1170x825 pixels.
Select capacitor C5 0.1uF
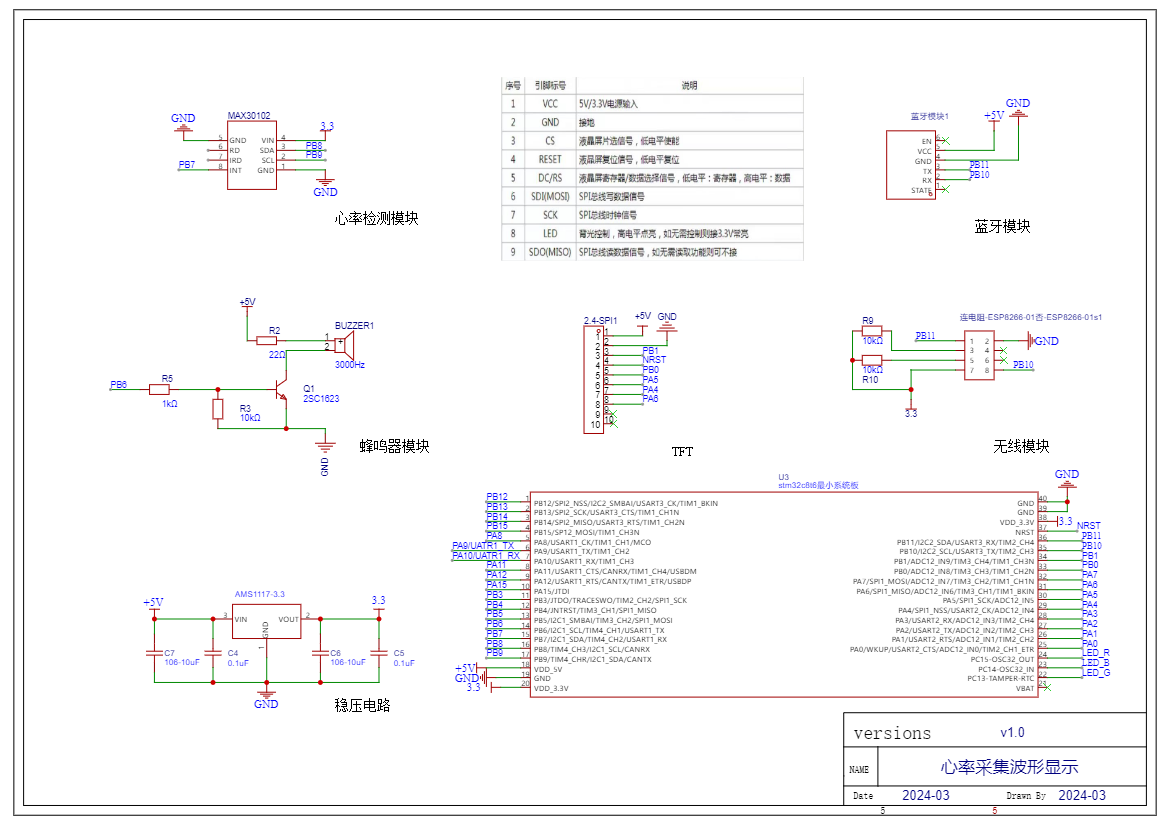(x=379, y=653)
